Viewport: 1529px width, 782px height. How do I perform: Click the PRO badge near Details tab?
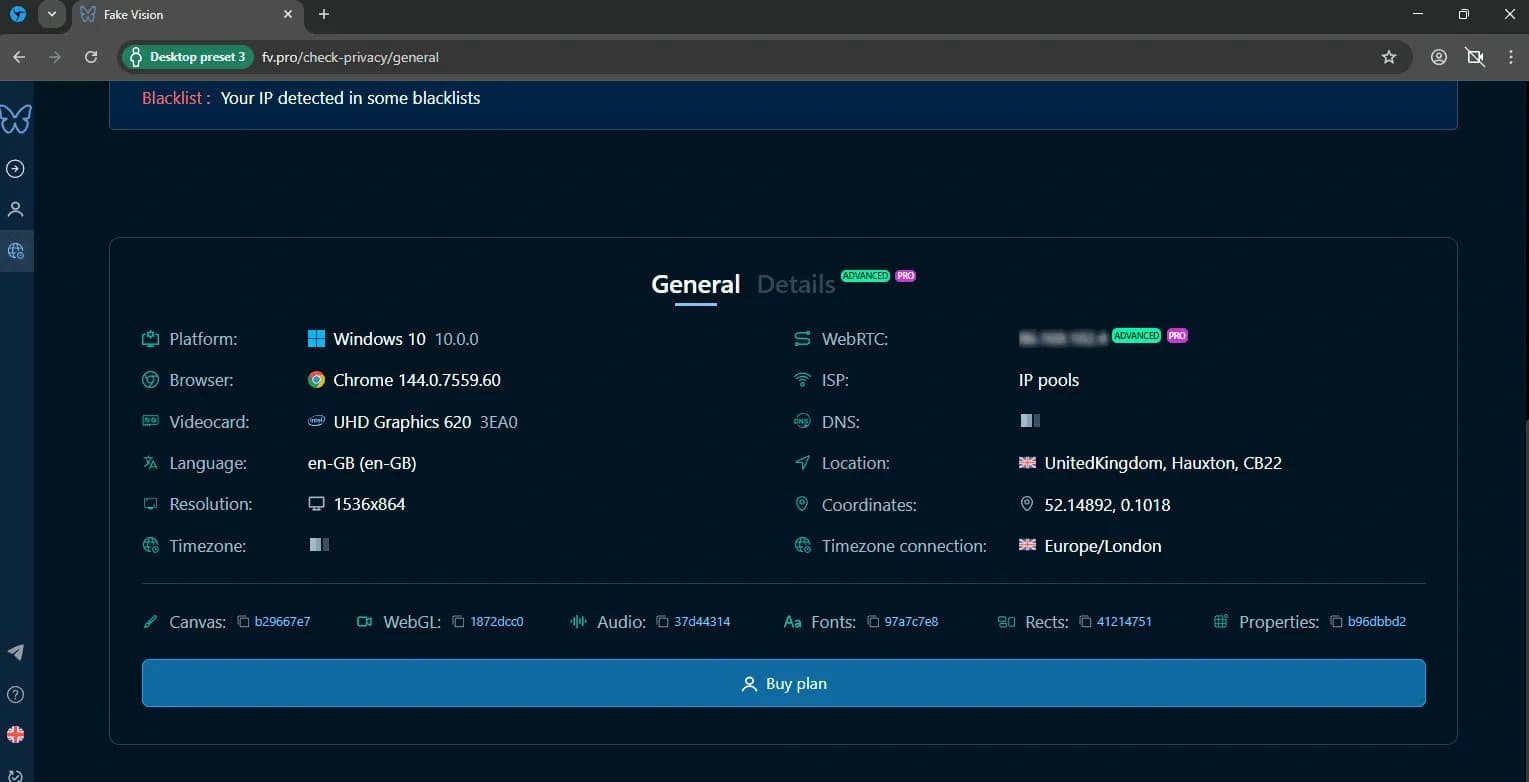click(905, 275)
